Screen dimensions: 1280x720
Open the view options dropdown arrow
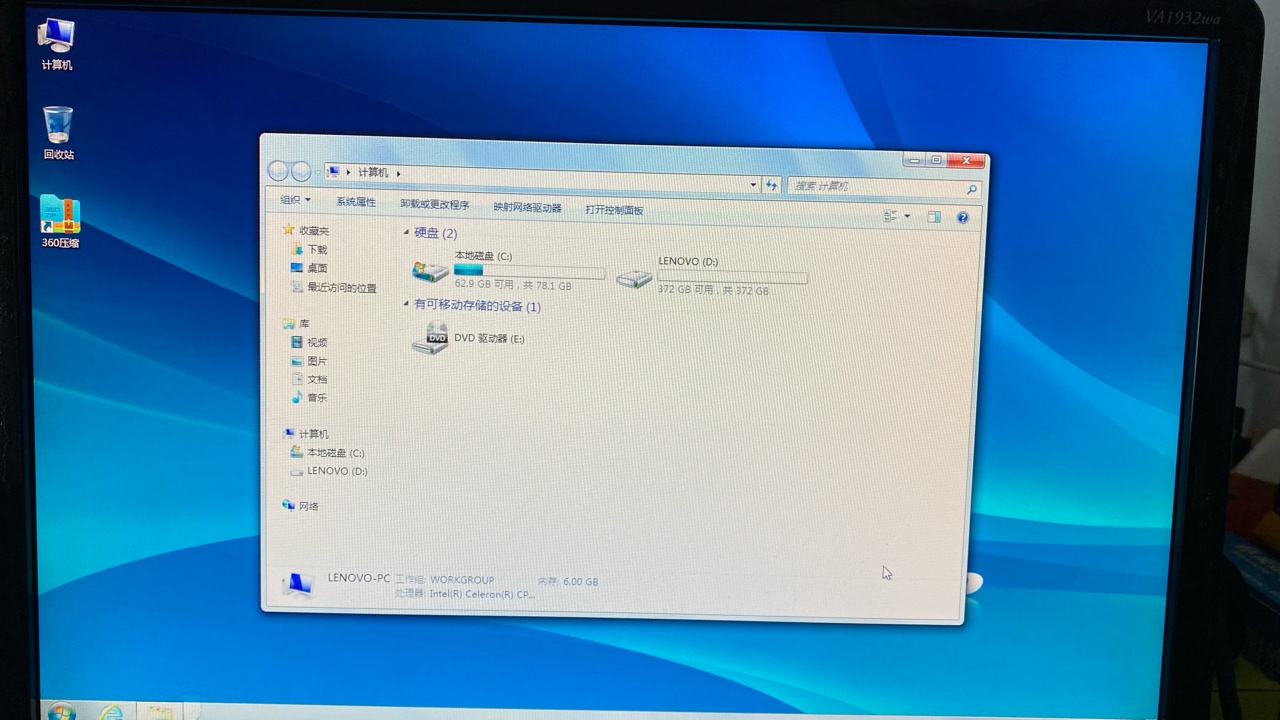pos(907,216)
